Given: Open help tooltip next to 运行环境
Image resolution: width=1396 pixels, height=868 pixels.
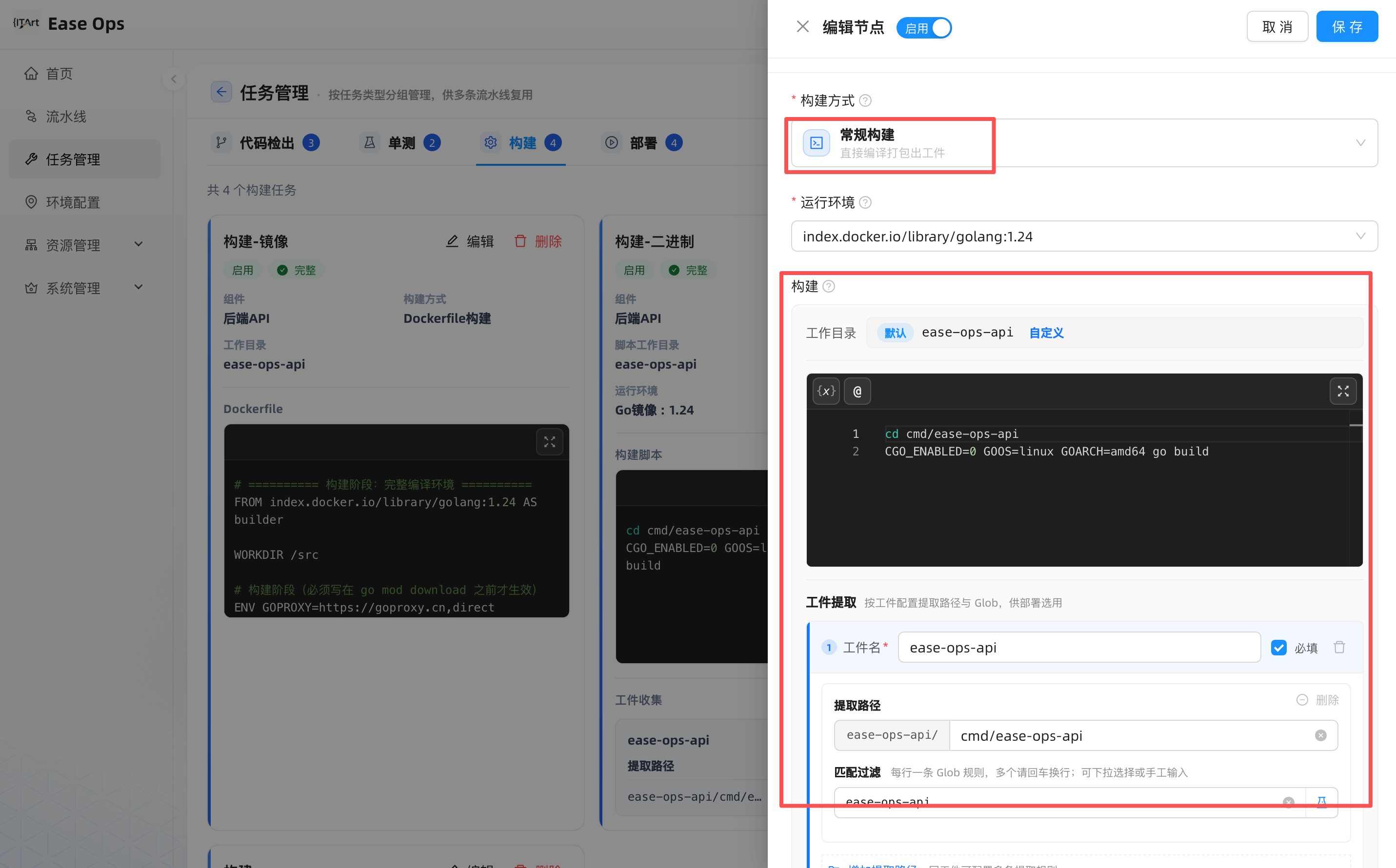Looking at the screenshot, I should [x=865, y=202].
